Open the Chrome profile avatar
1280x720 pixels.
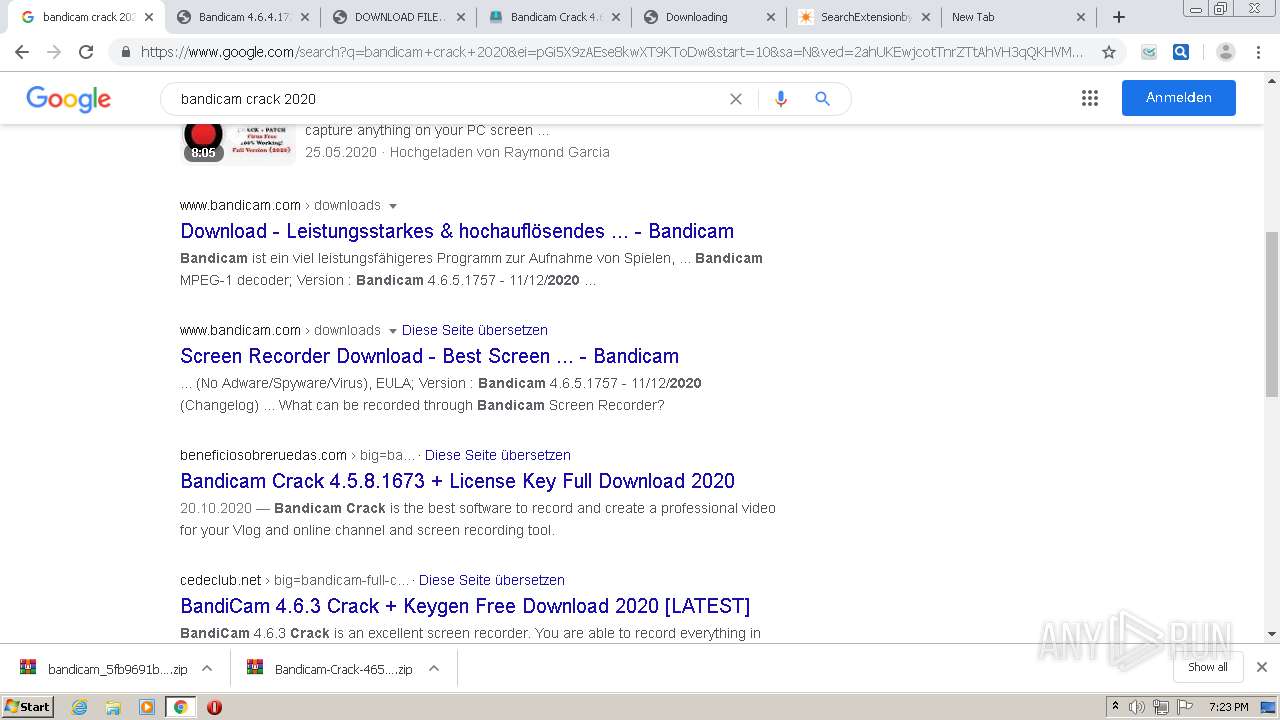(x=1225, y=52)
